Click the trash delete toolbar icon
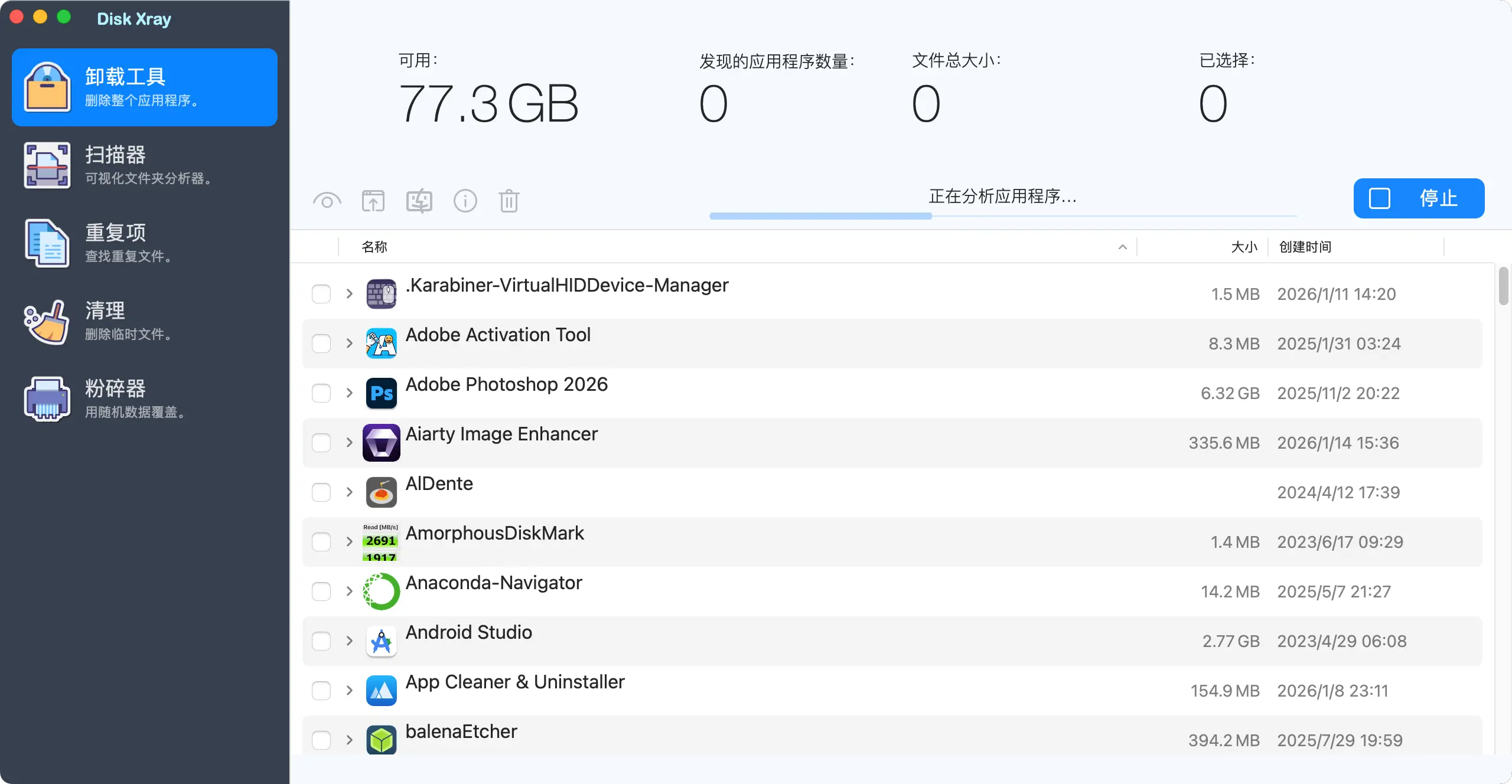Viewport: 1512px width, 784px height. tap(509, 201)
